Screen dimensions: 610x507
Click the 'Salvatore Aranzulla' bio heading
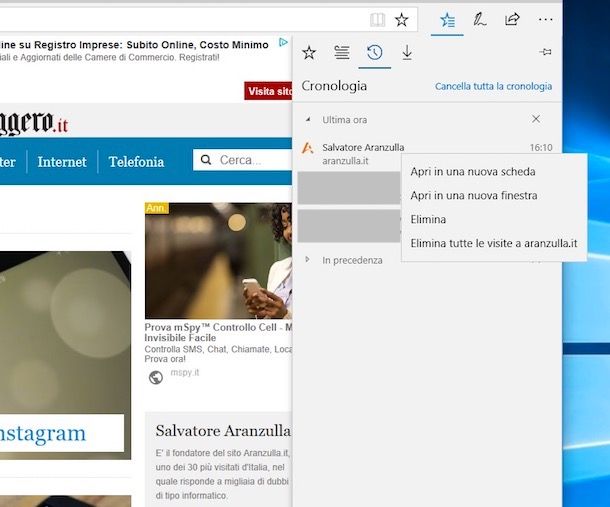coord(223,431)
